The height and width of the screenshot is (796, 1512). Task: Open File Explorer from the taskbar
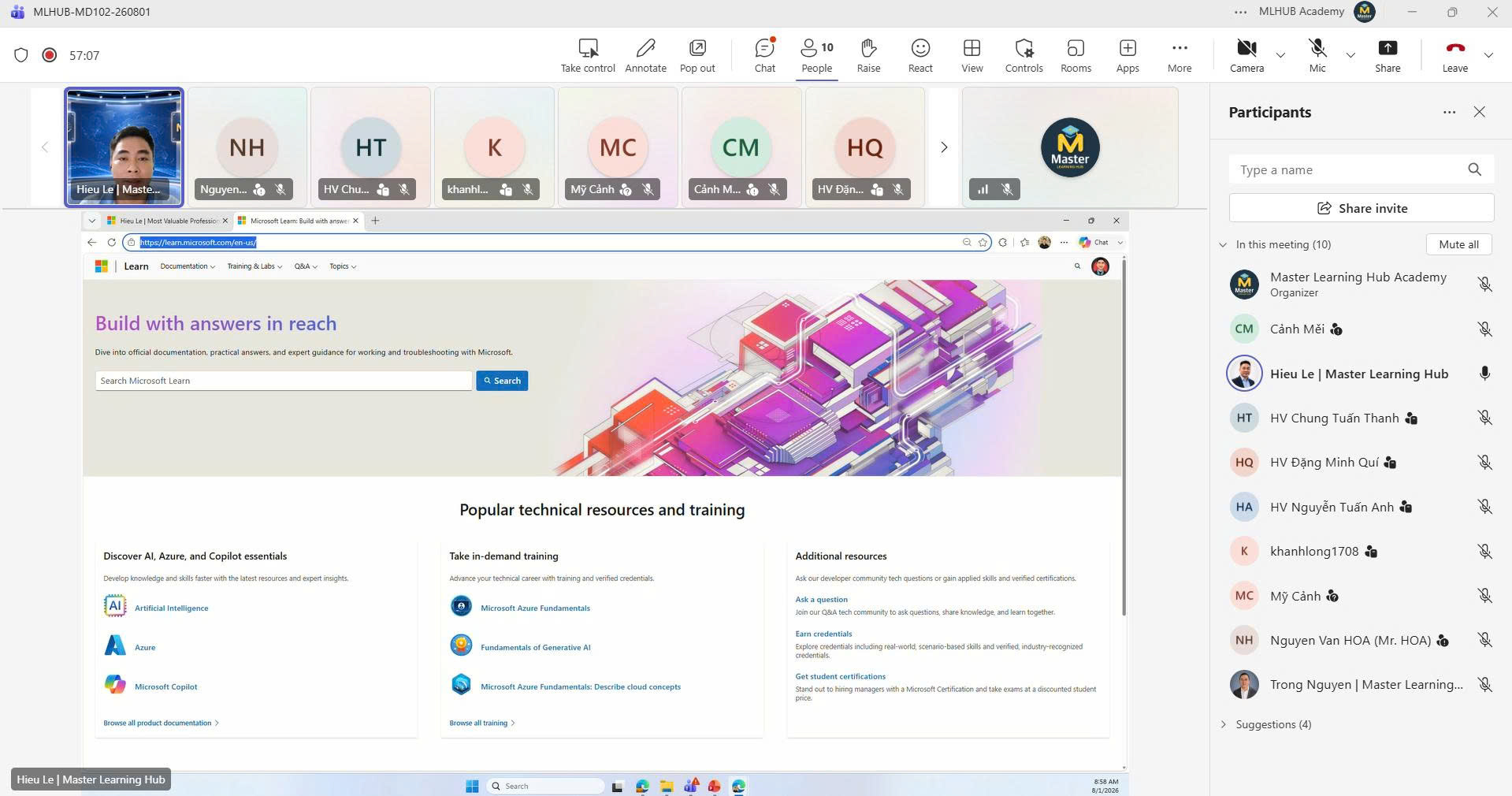click(667, 786)
